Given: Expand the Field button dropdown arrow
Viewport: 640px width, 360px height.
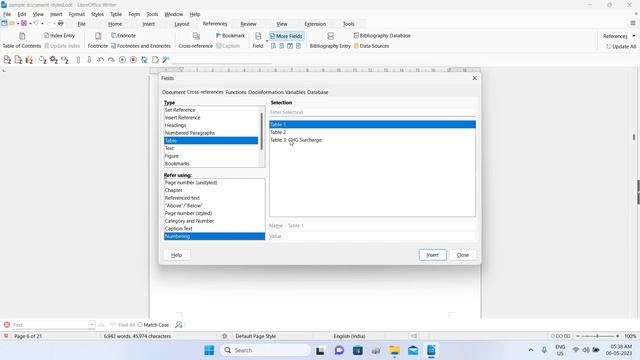Looking at the screenshot, I should pyautogui.click(x=267, y=41).
